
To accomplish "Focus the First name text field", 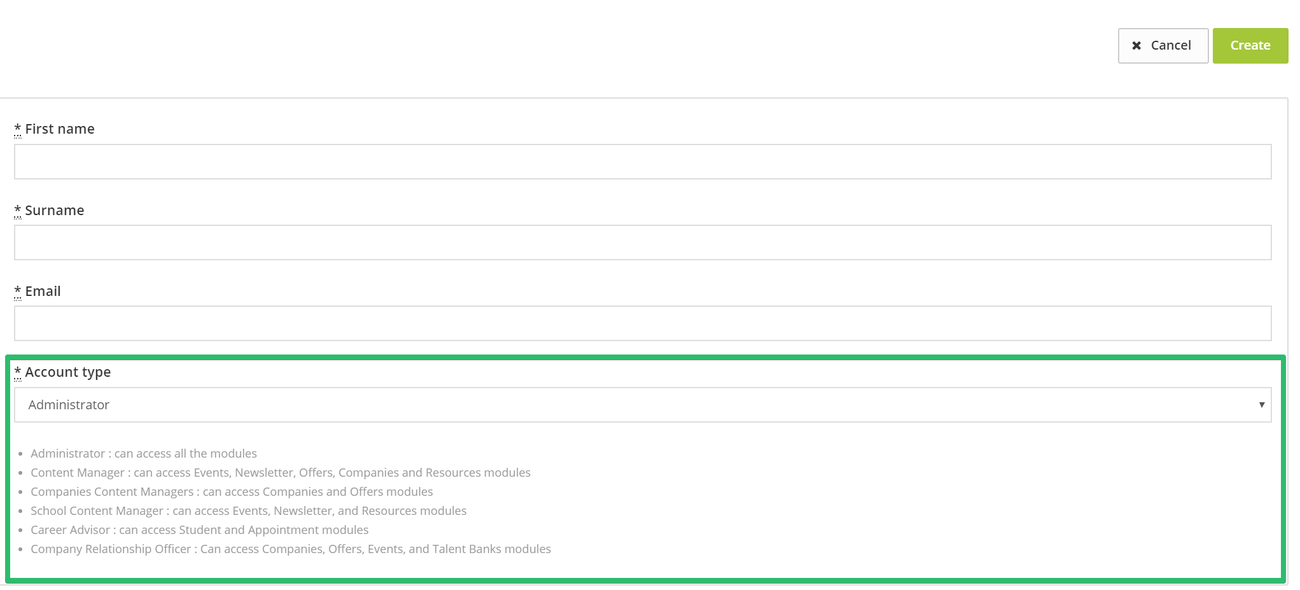I will click(643, 162).
